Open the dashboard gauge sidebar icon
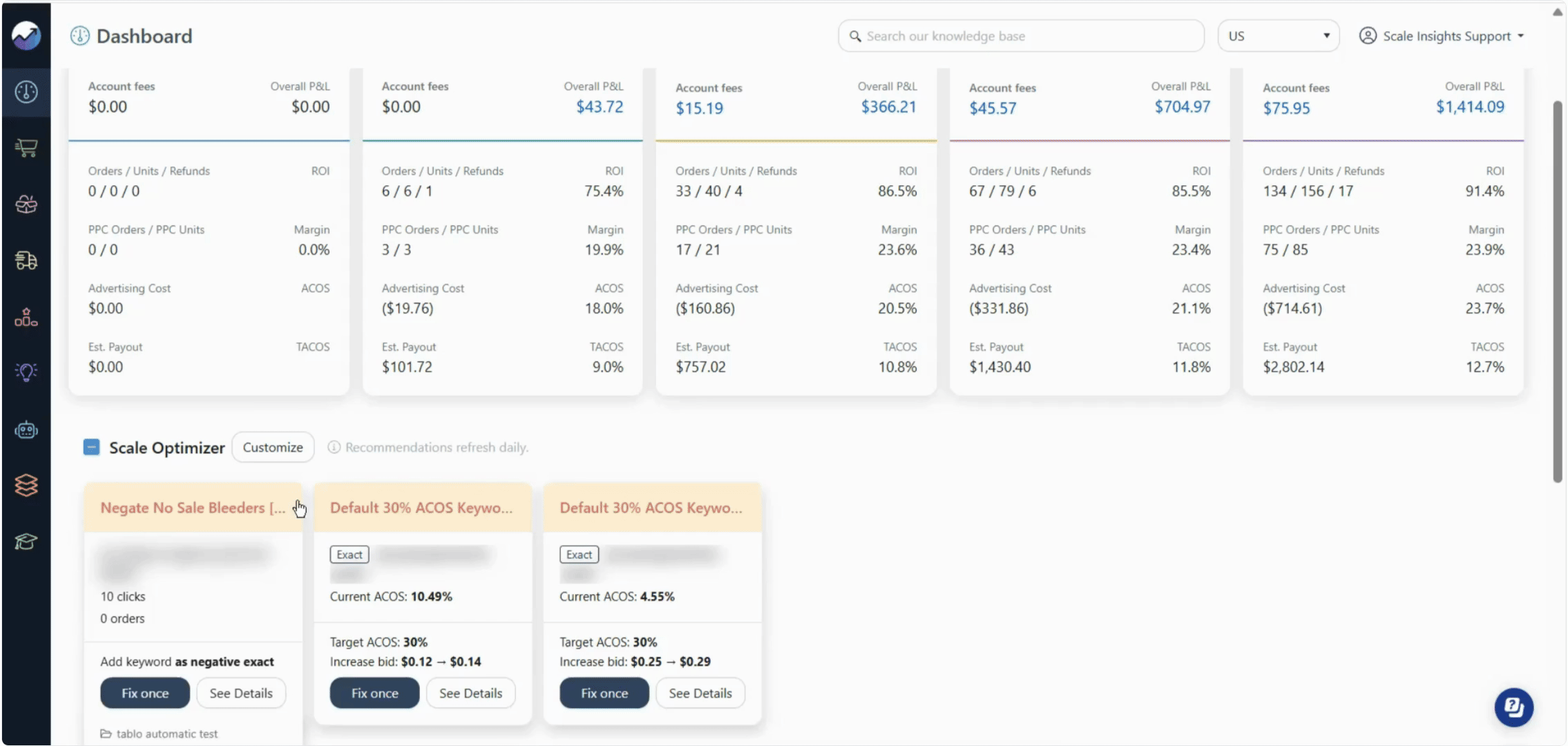 coord(26,92)
